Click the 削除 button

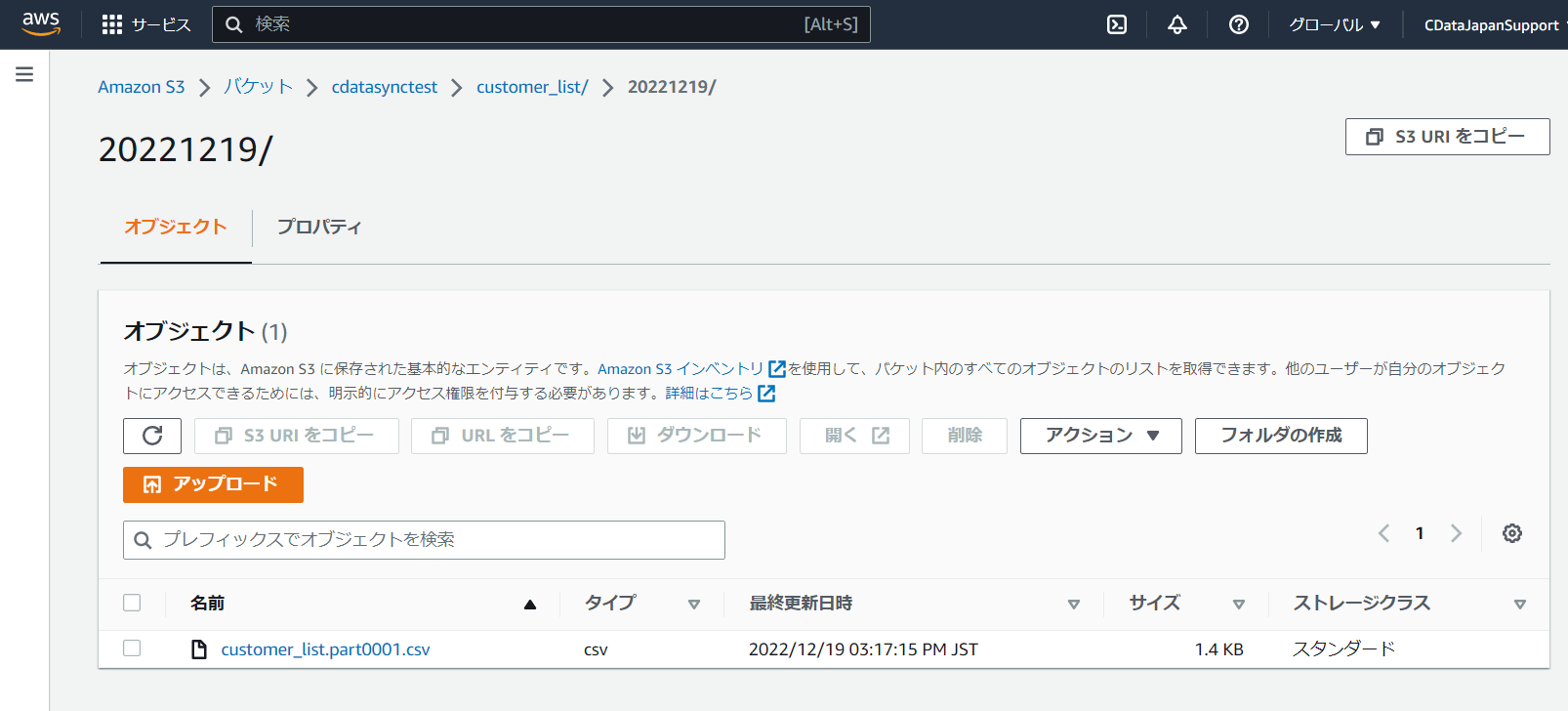coord(965,436)
